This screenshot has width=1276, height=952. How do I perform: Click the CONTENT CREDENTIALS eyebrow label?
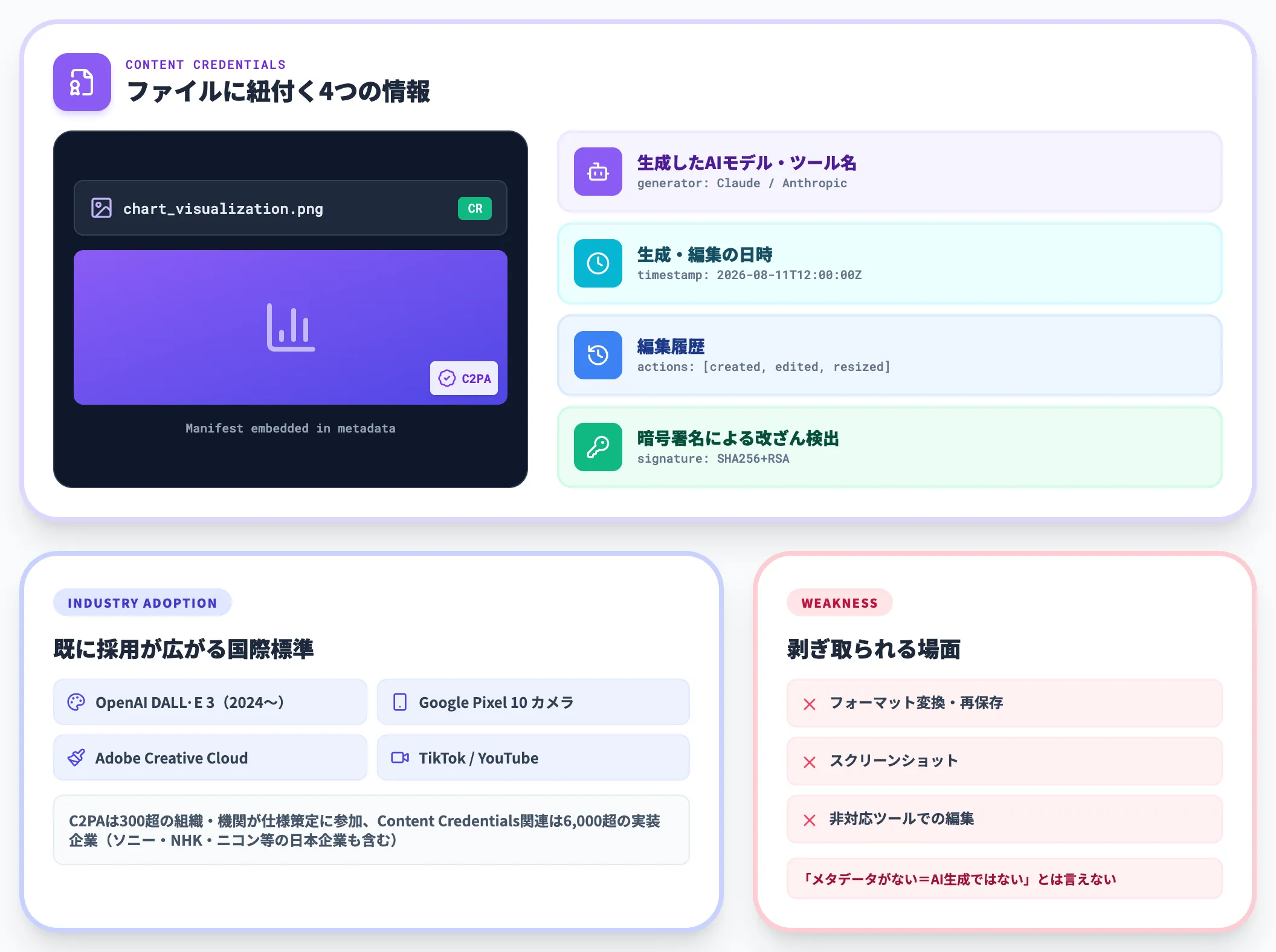tap(205, 65)
